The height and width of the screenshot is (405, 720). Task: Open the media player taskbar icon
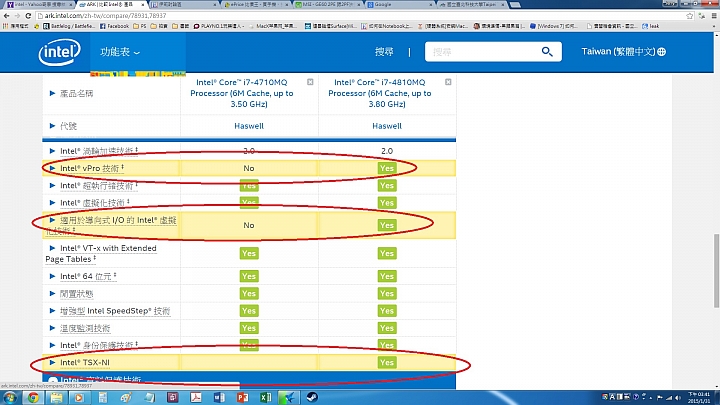click(79, 397)
